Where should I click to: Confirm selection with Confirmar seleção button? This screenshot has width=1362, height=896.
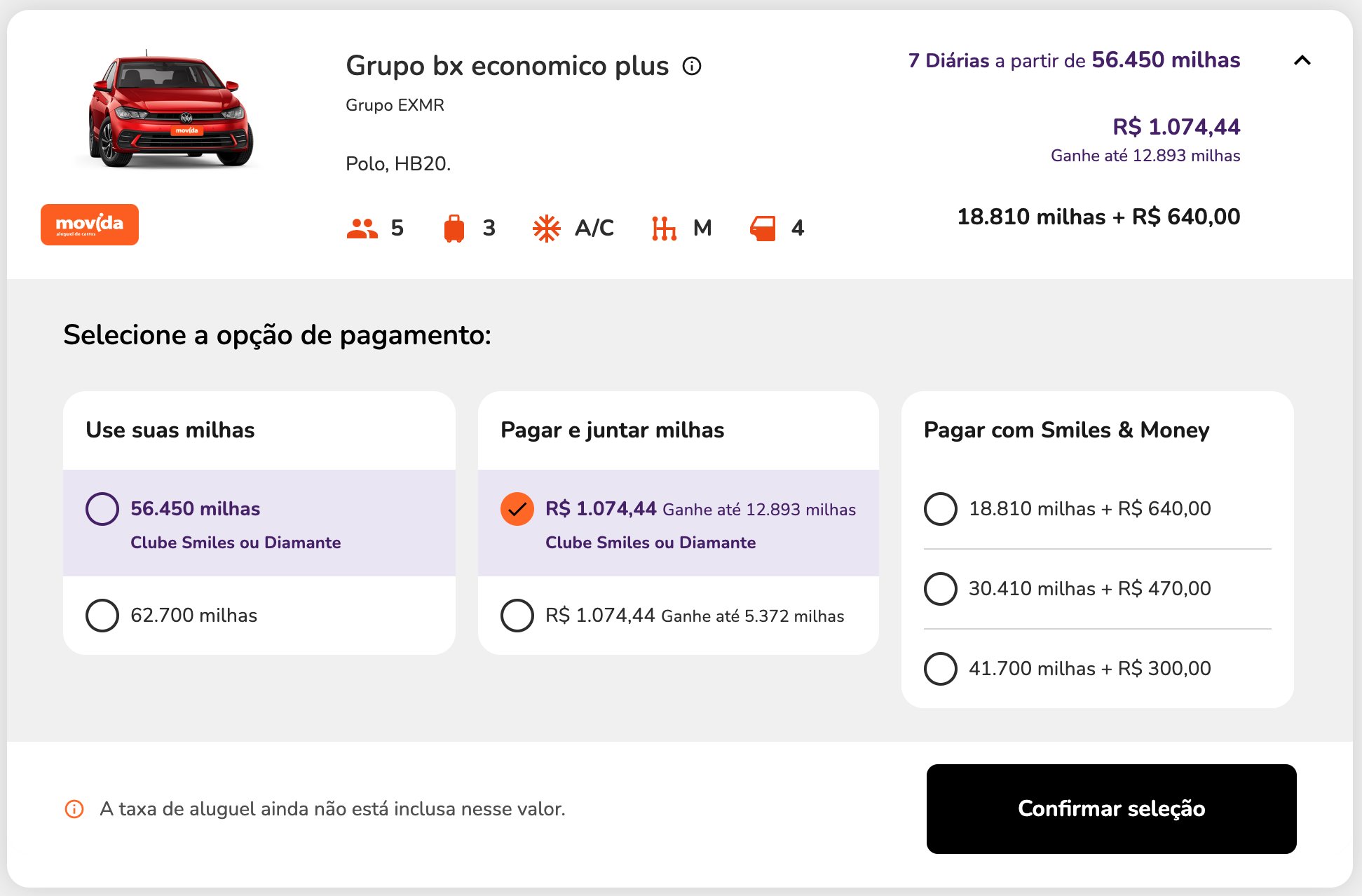coord(1111,809)
